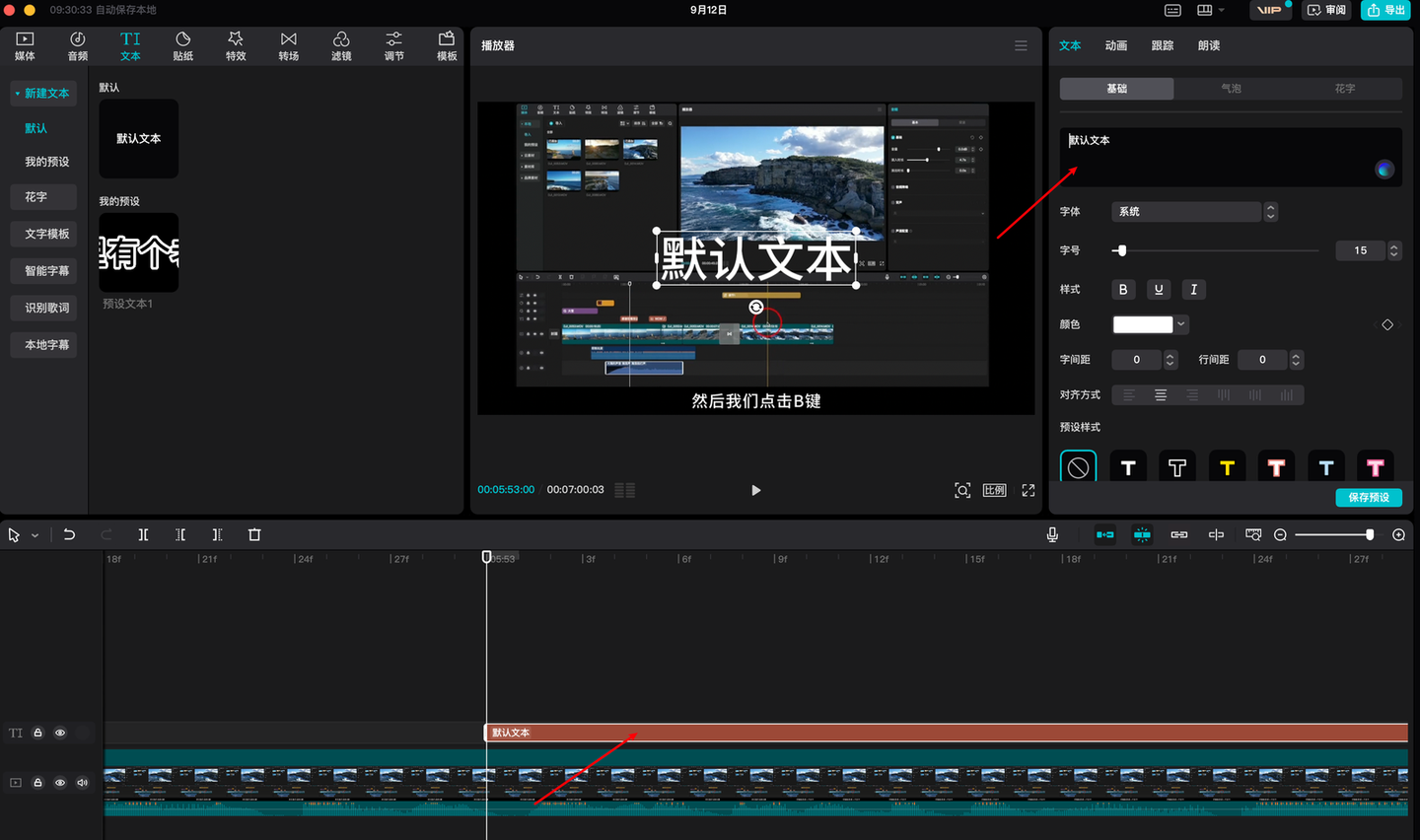Viewport: 1420px width, 840px height.
Task: Click the 导出 export button
Action: point(1385,10)
